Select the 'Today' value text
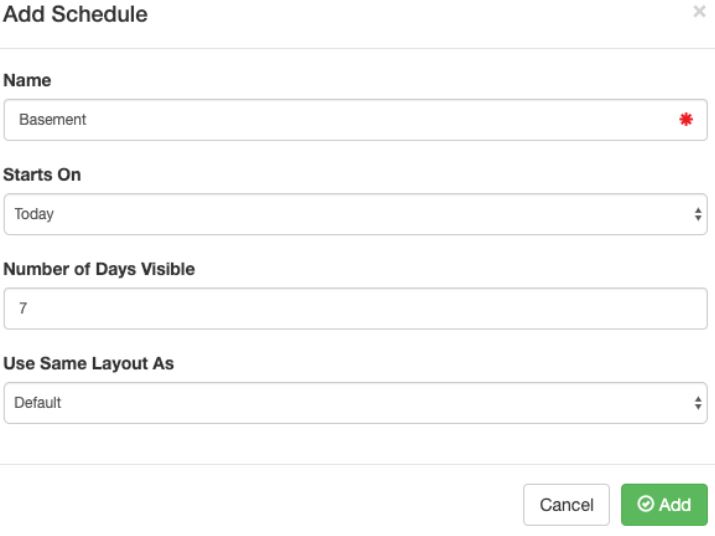This screenshot has height=536, width=715. [x=34, y=214]
